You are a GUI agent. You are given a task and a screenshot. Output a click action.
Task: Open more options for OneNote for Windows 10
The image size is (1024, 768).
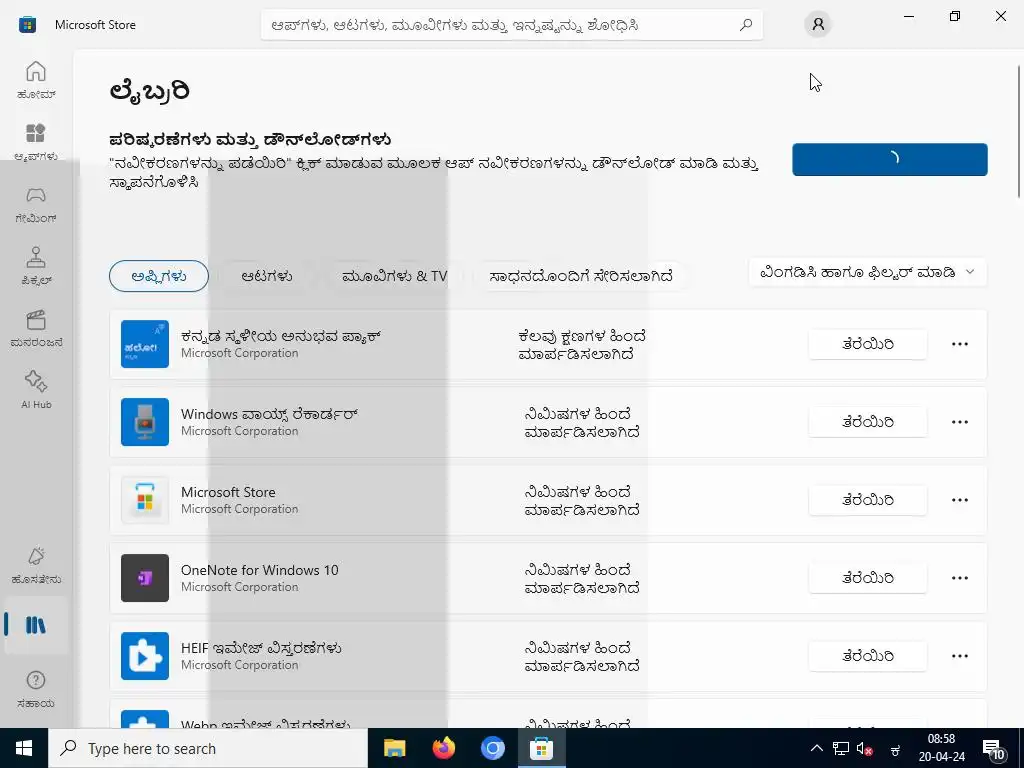tap(959, 578)
